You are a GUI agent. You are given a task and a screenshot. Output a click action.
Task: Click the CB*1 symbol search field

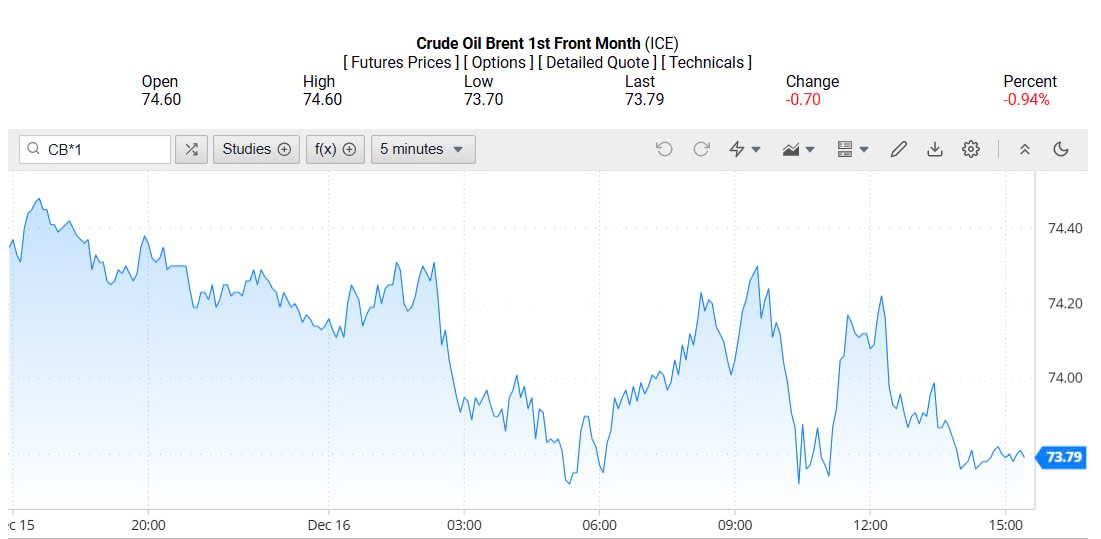[105, 149]
